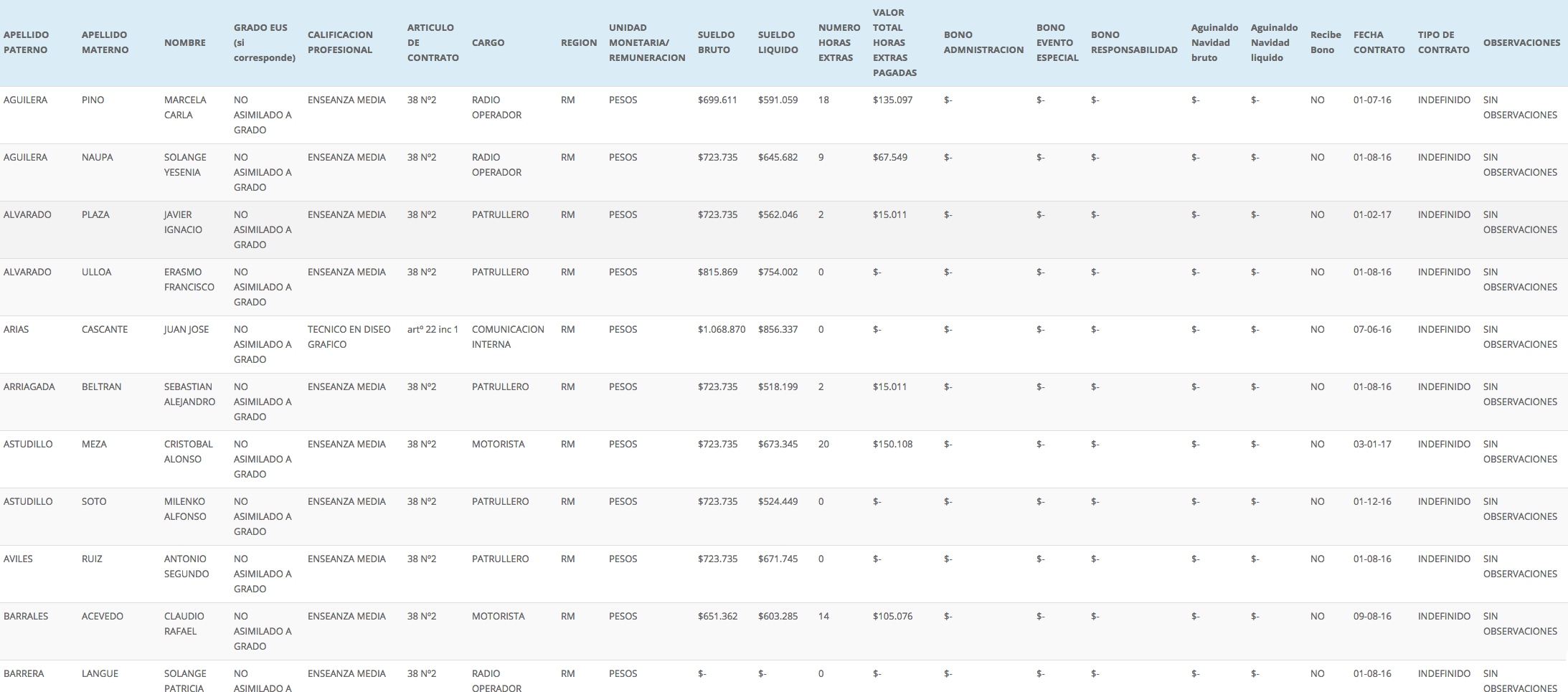Image resolution: width=1568 pixels, height=692 pixels.
Task: Select the name CRISTOBAL ALONSO
Action: click(189, 452)
